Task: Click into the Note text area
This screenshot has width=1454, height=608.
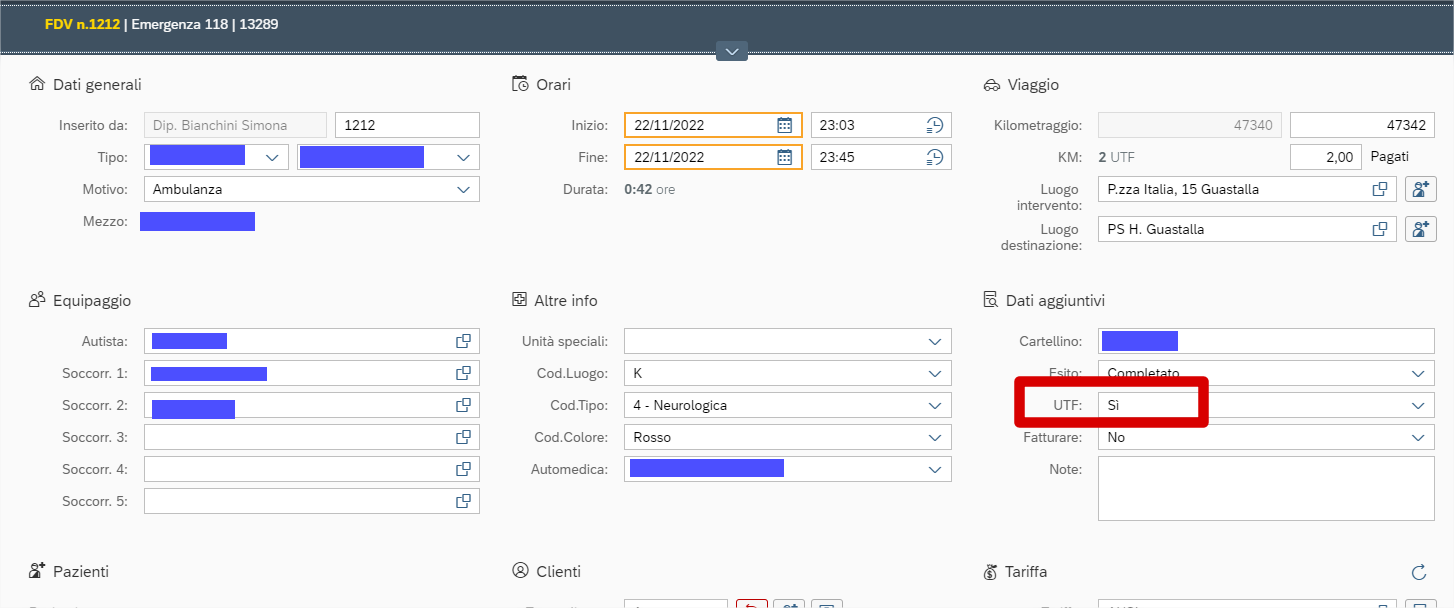Action: tap(1265, 488)
